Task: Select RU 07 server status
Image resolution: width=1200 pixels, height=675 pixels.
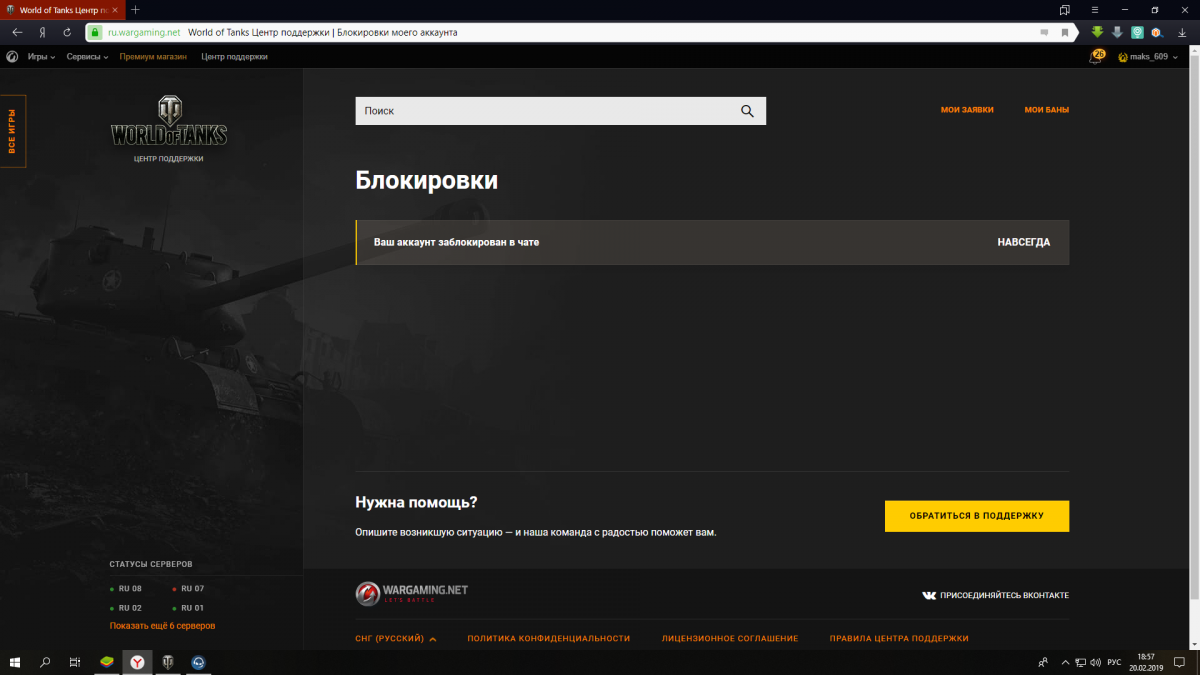Action: 188,589
